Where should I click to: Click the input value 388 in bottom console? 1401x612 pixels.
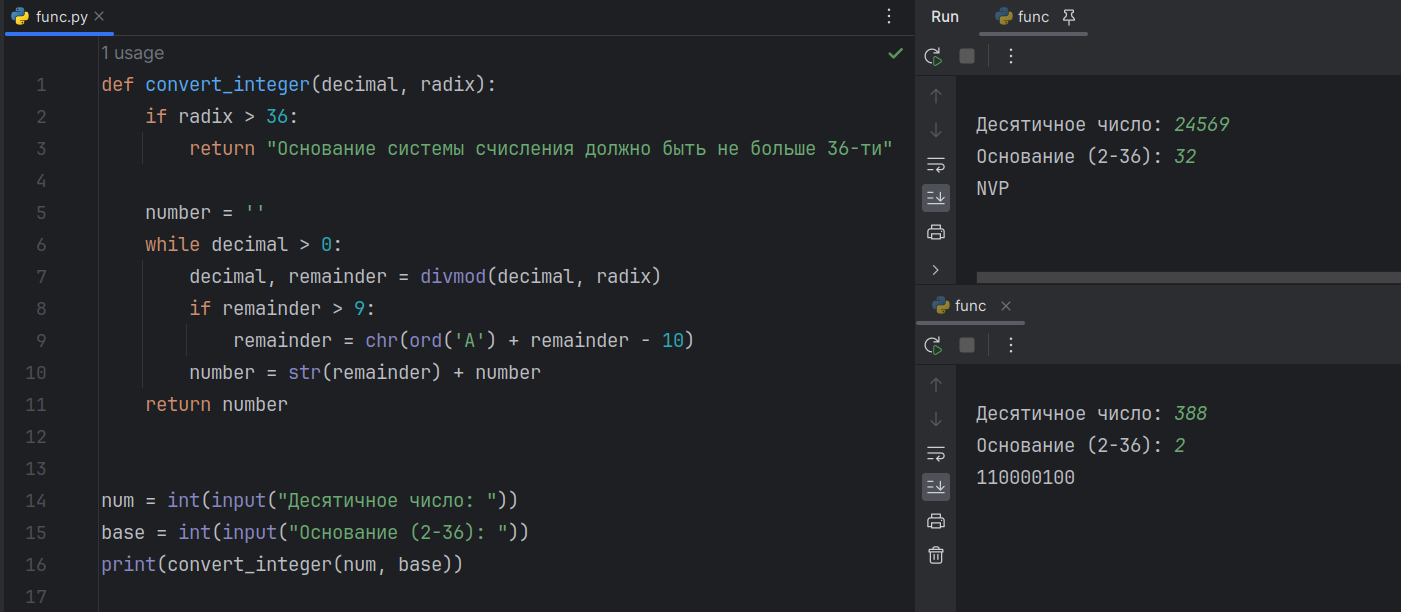pos(1191,414)
